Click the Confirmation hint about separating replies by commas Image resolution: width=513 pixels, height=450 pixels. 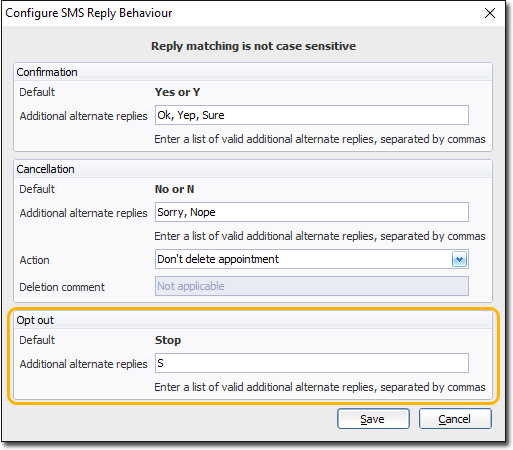point(320,139)
